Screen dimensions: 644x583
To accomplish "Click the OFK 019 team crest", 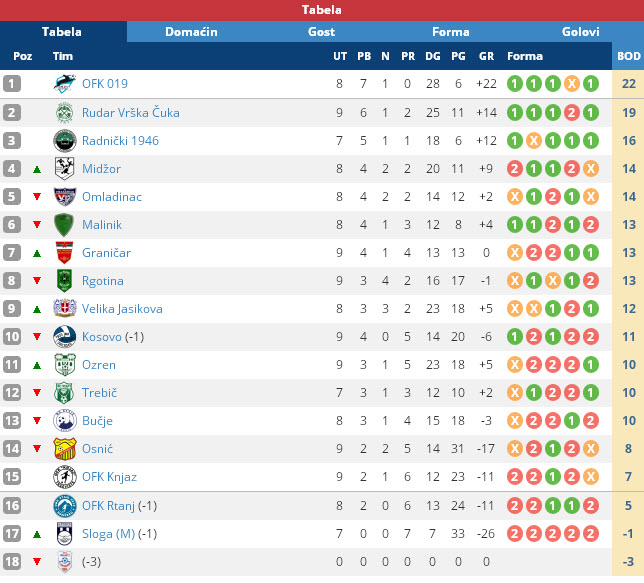I will click(65, 84).
